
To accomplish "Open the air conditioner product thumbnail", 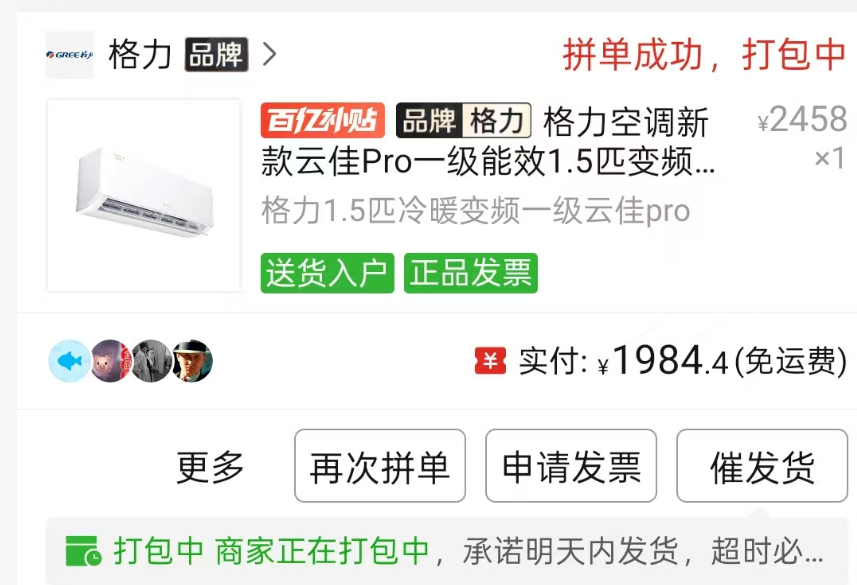I will point(144,195).
